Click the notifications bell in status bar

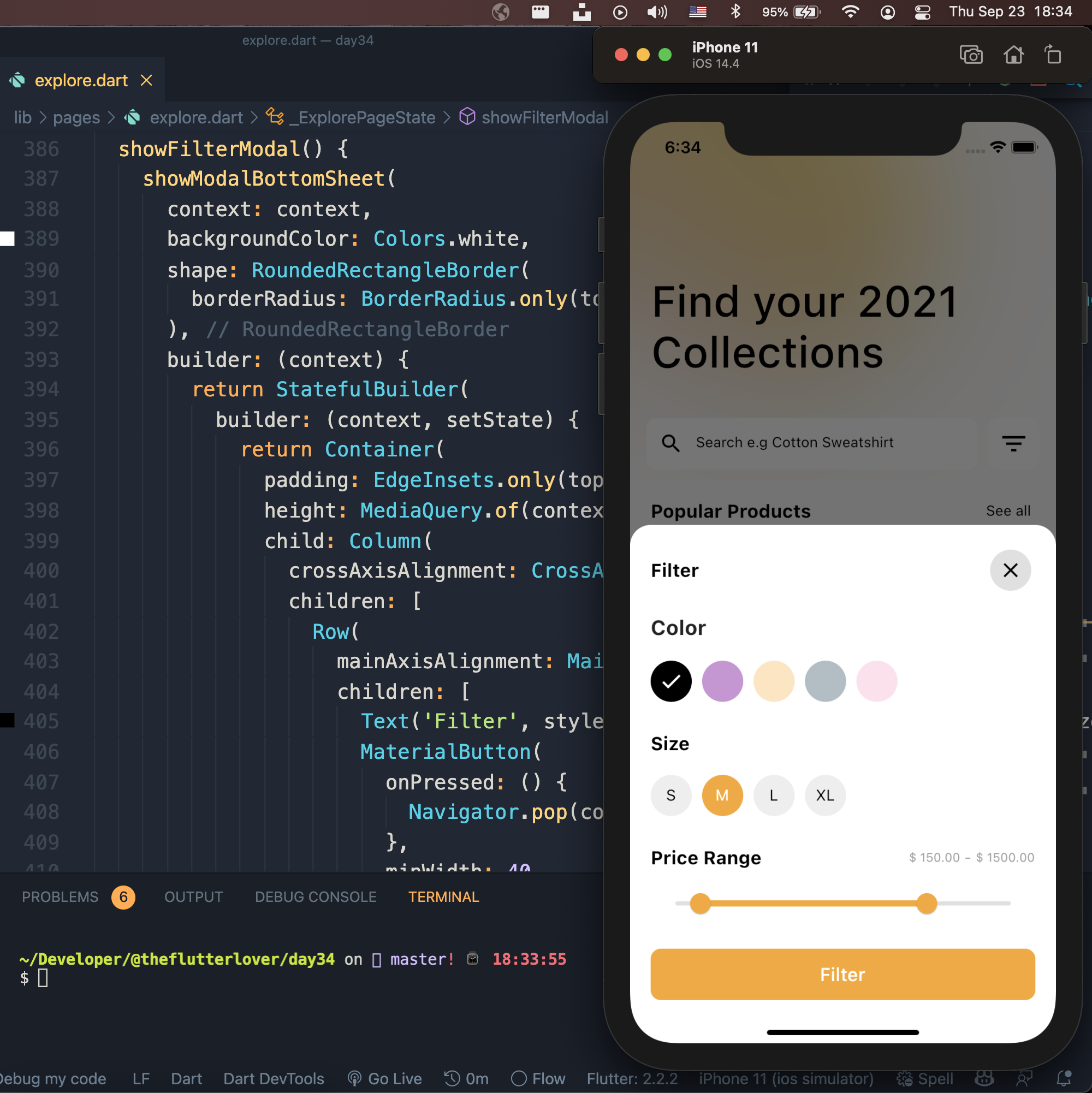tap(1064, 1078)
